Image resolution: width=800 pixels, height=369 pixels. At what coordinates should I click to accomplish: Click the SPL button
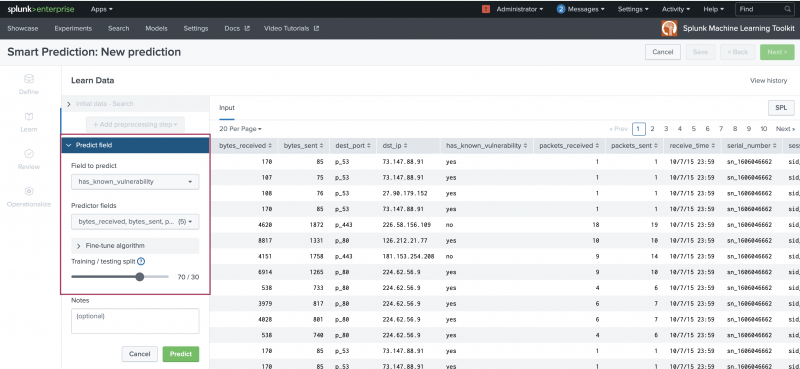(x=781, y=108)
